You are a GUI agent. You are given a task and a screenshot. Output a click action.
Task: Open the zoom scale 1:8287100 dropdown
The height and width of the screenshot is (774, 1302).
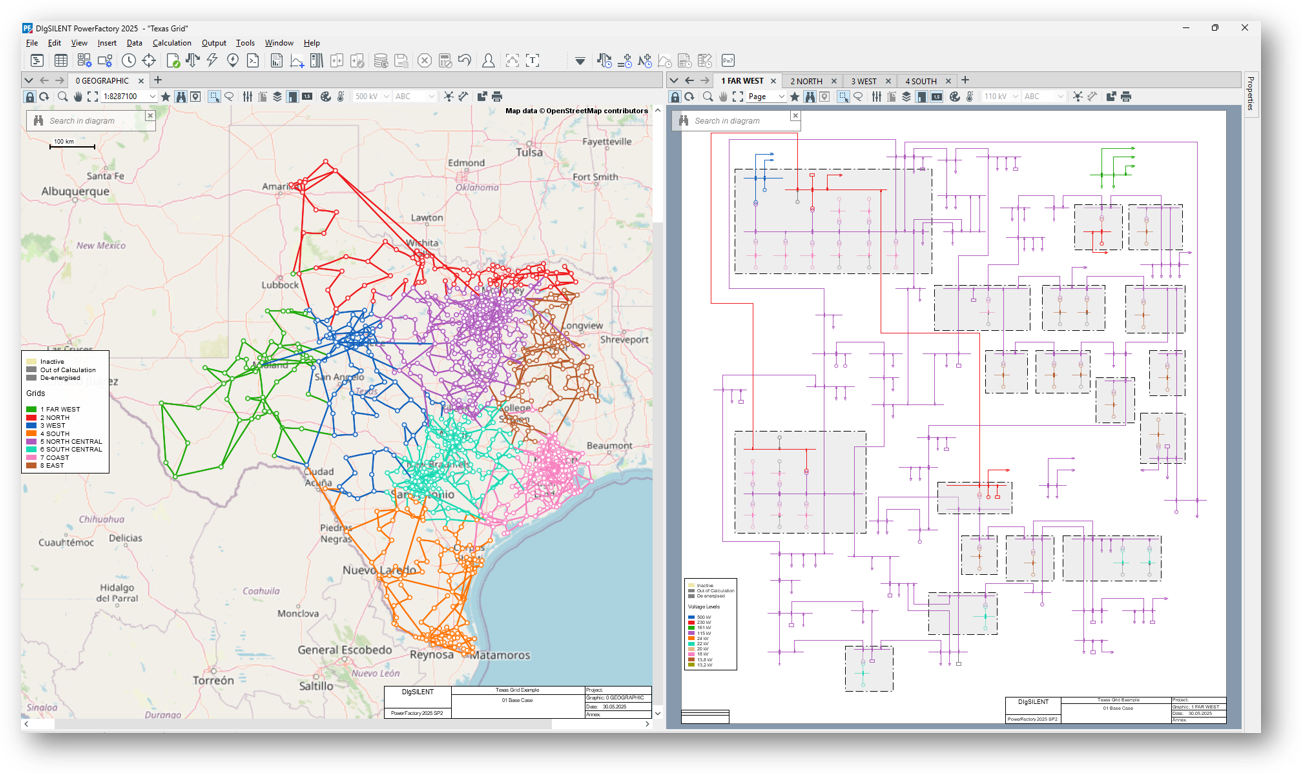point(152,97)
